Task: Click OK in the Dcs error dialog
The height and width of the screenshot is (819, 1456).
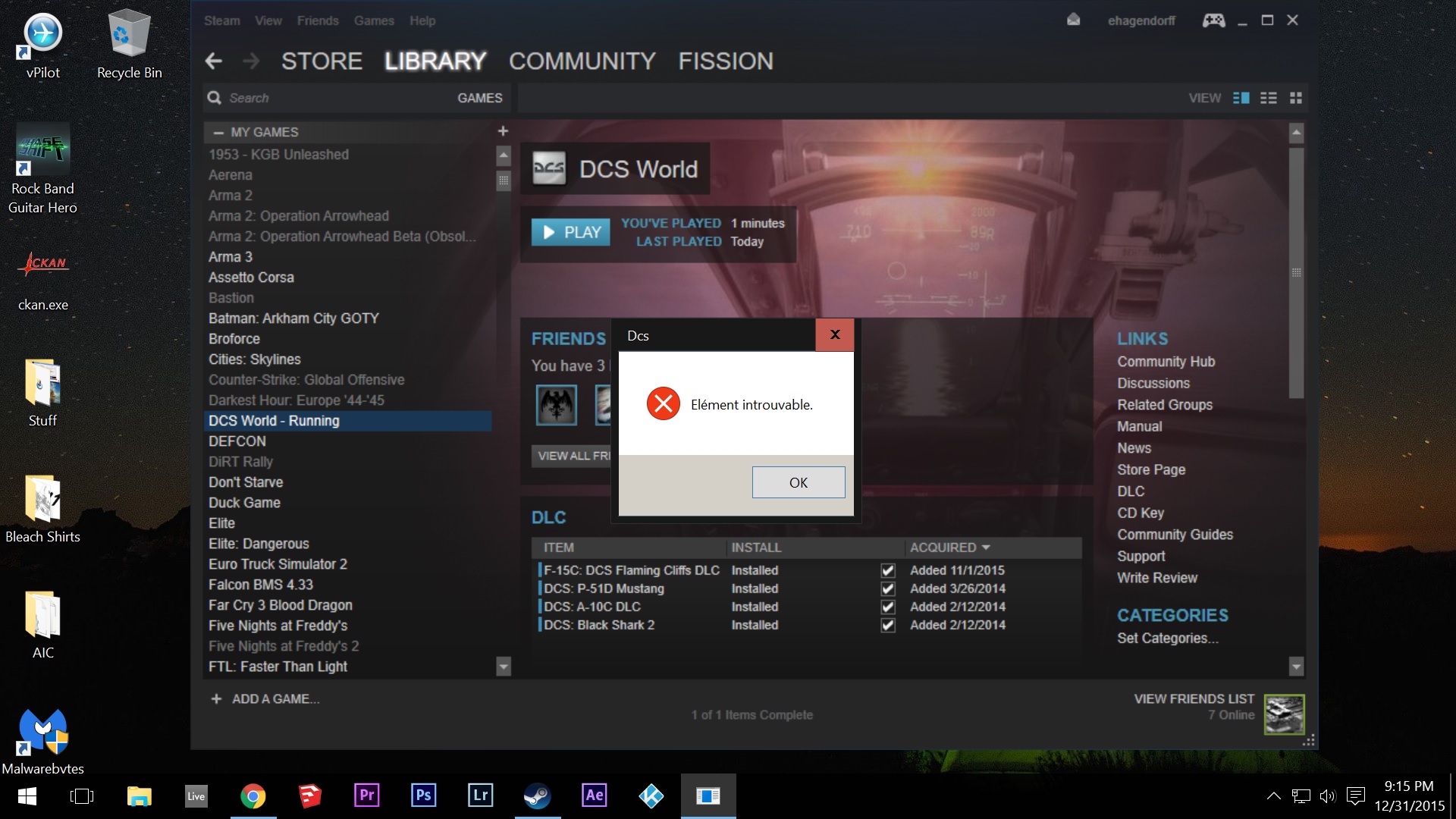Action: click(x=799, y=482)
